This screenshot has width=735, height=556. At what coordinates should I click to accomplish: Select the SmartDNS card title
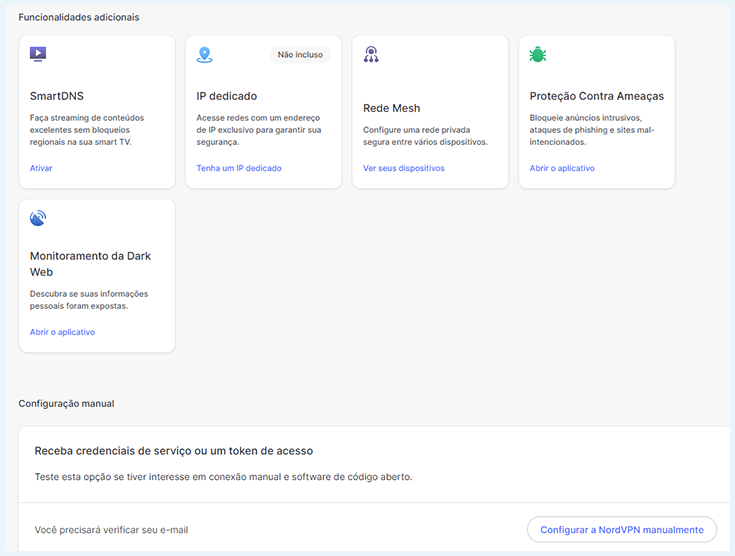(x=57, y=96)
